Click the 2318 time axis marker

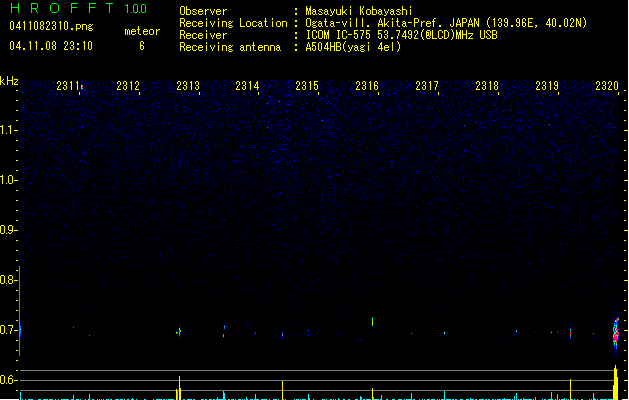(x=487, y=86)
